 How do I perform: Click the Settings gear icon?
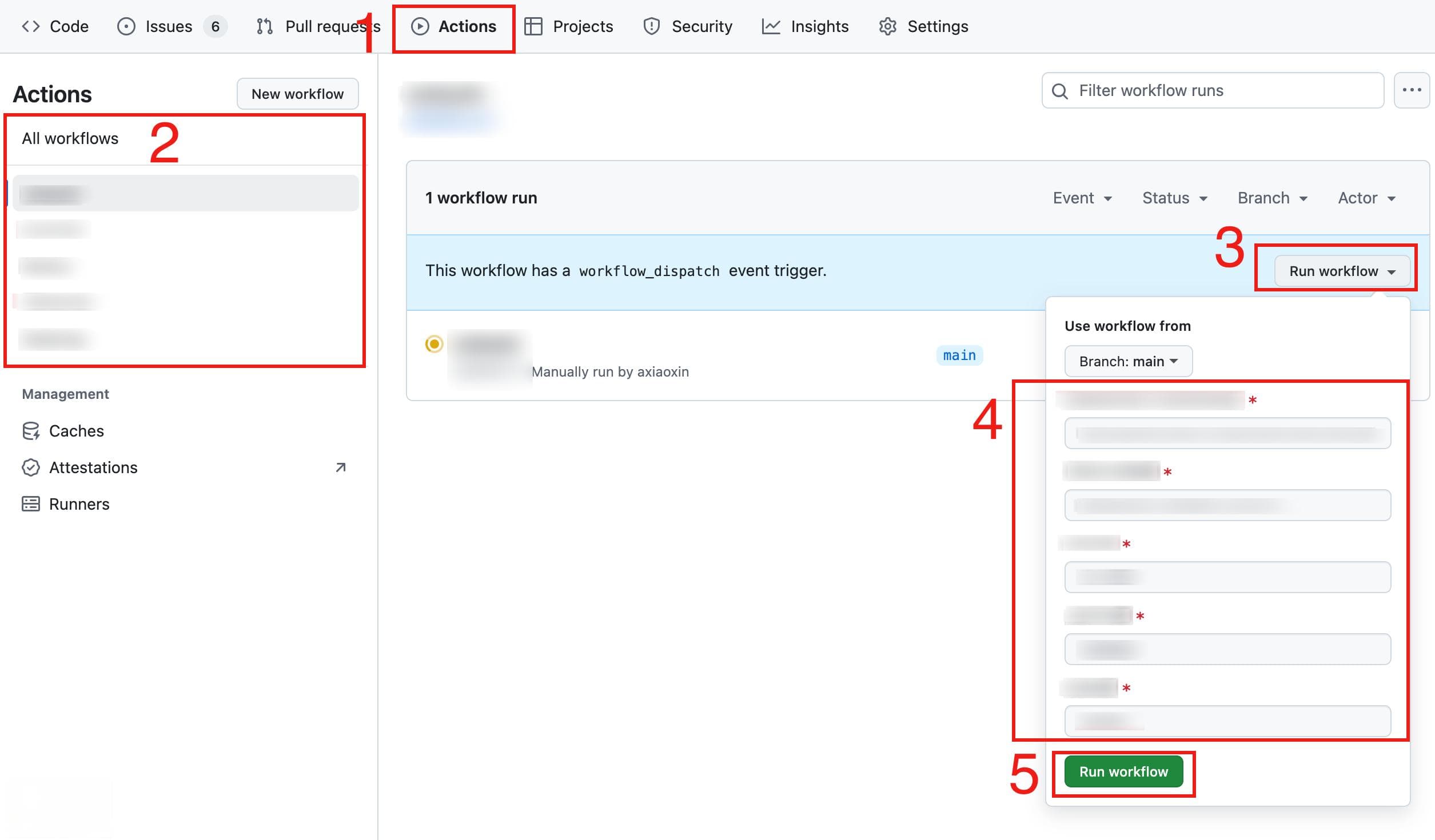coord(888,26)
